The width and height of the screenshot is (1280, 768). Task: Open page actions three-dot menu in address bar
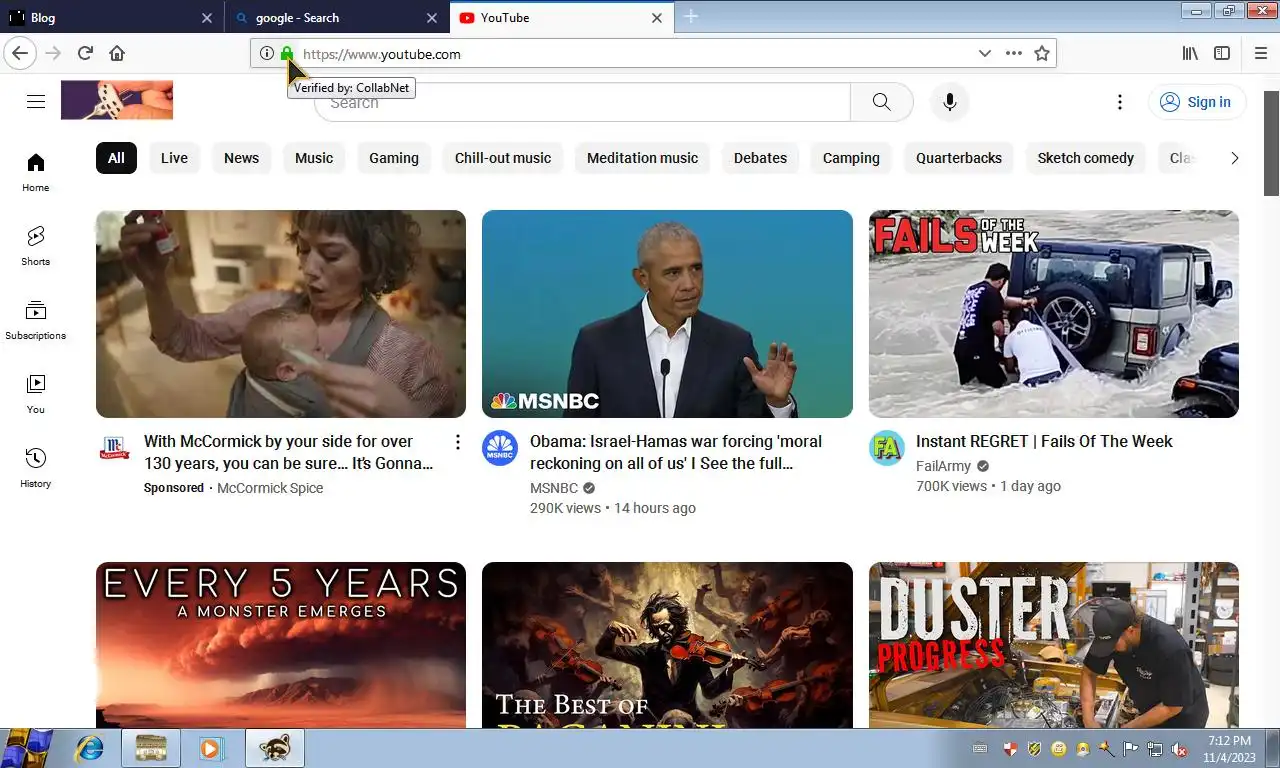tap(1014, 53)
